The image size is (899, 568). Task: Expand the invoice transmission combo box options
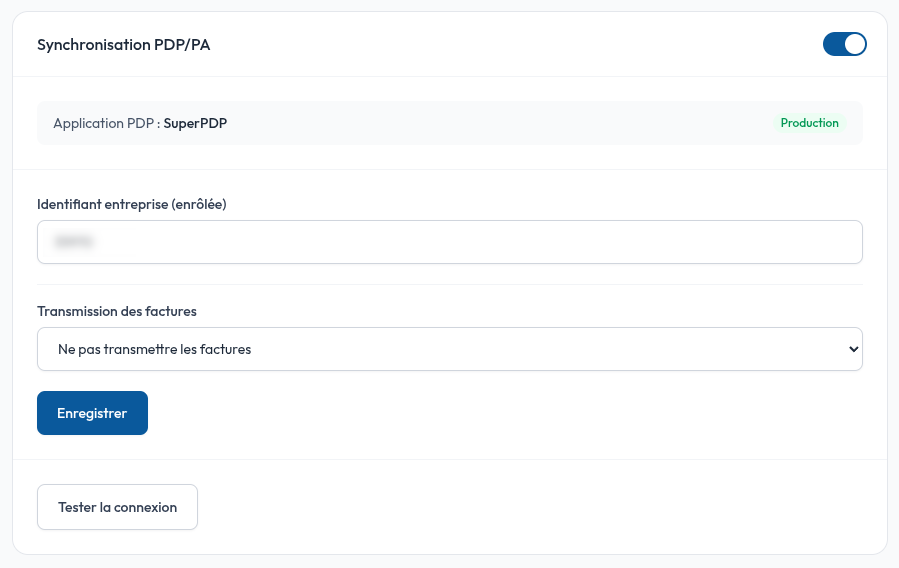pos(450,349)
